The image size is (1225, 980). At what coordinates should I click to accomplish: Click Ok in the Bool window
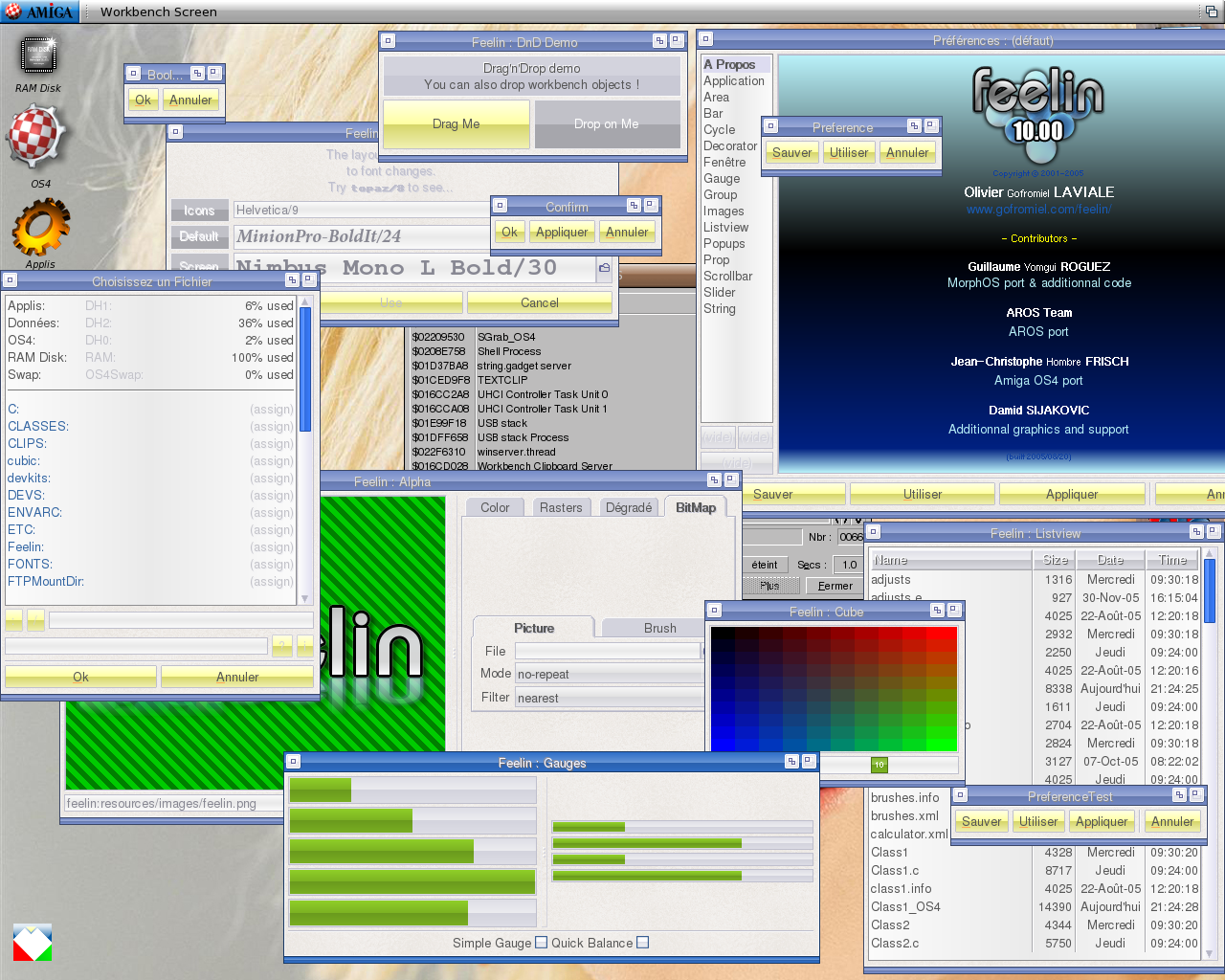point(143,100)
